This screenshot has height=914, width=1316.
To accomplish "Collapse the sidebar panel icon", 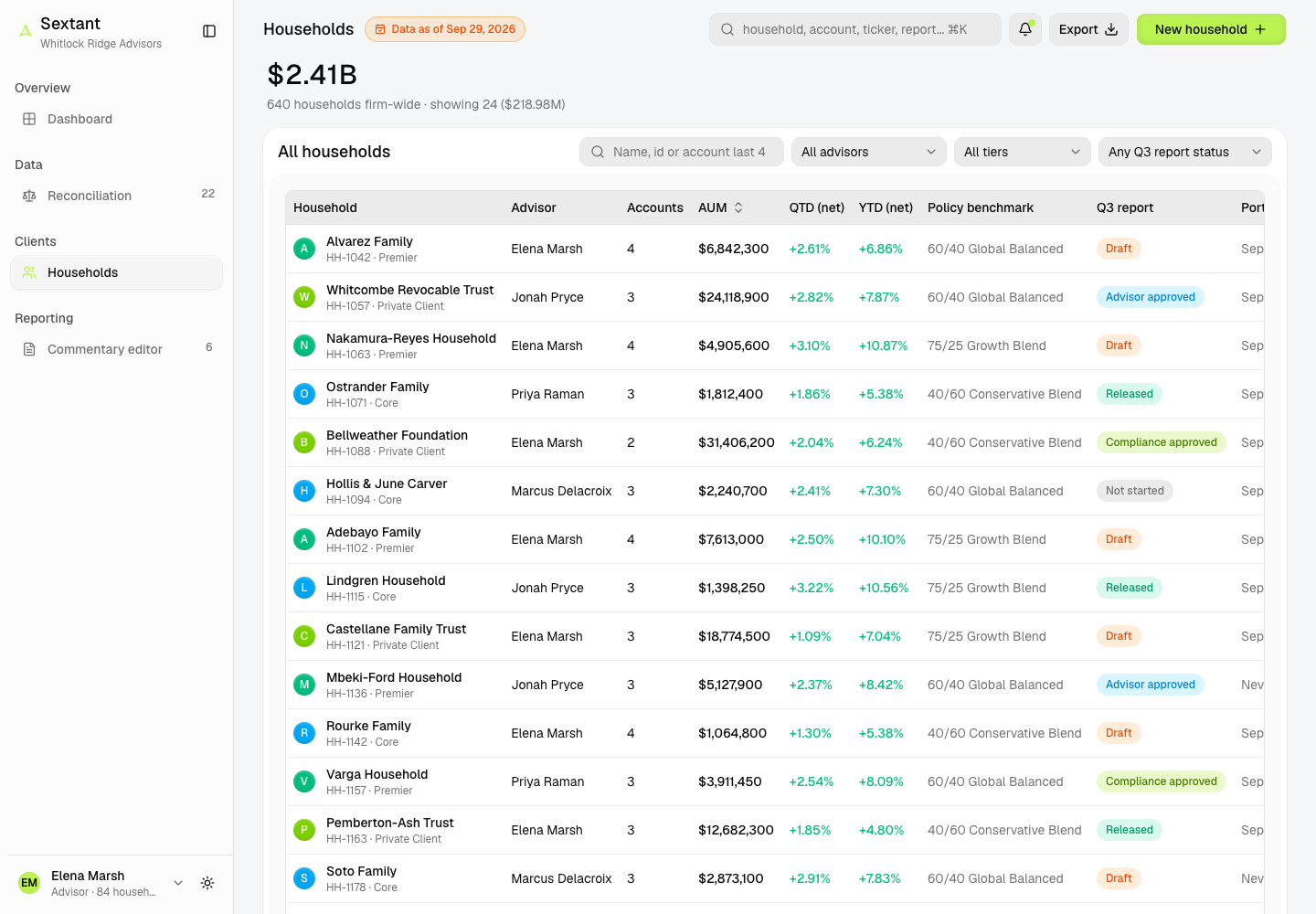I will tap(209, 31).
